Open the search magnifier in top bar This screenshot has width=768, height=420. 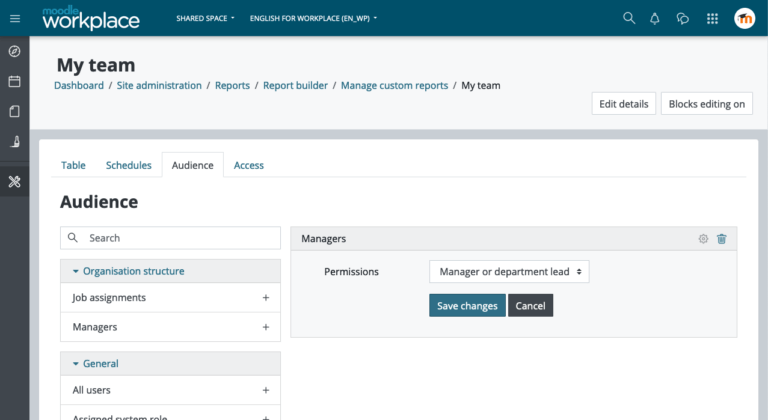(x=629, y=18)
